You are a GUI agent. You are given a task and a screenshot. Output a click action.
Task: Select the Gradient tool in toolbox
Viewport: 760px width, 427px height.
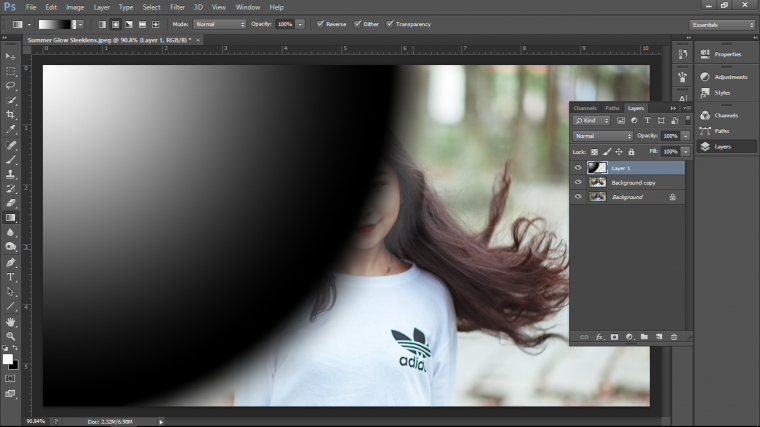click(10, 218)
